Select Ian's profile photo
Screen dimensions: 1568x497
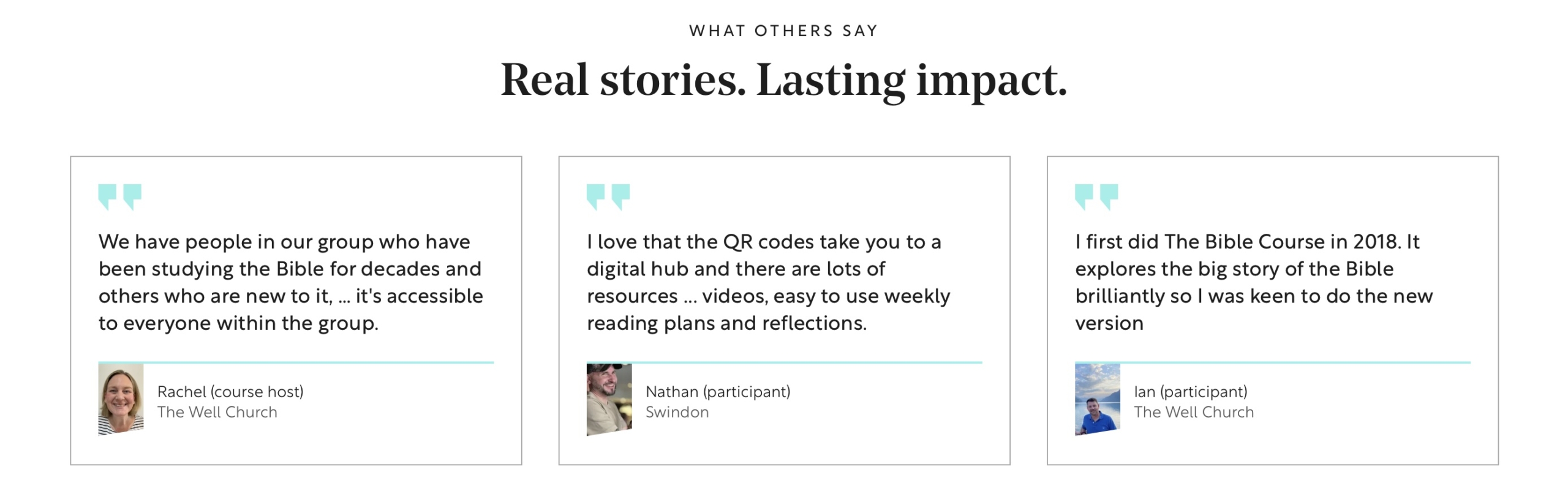click(1098, 399)
